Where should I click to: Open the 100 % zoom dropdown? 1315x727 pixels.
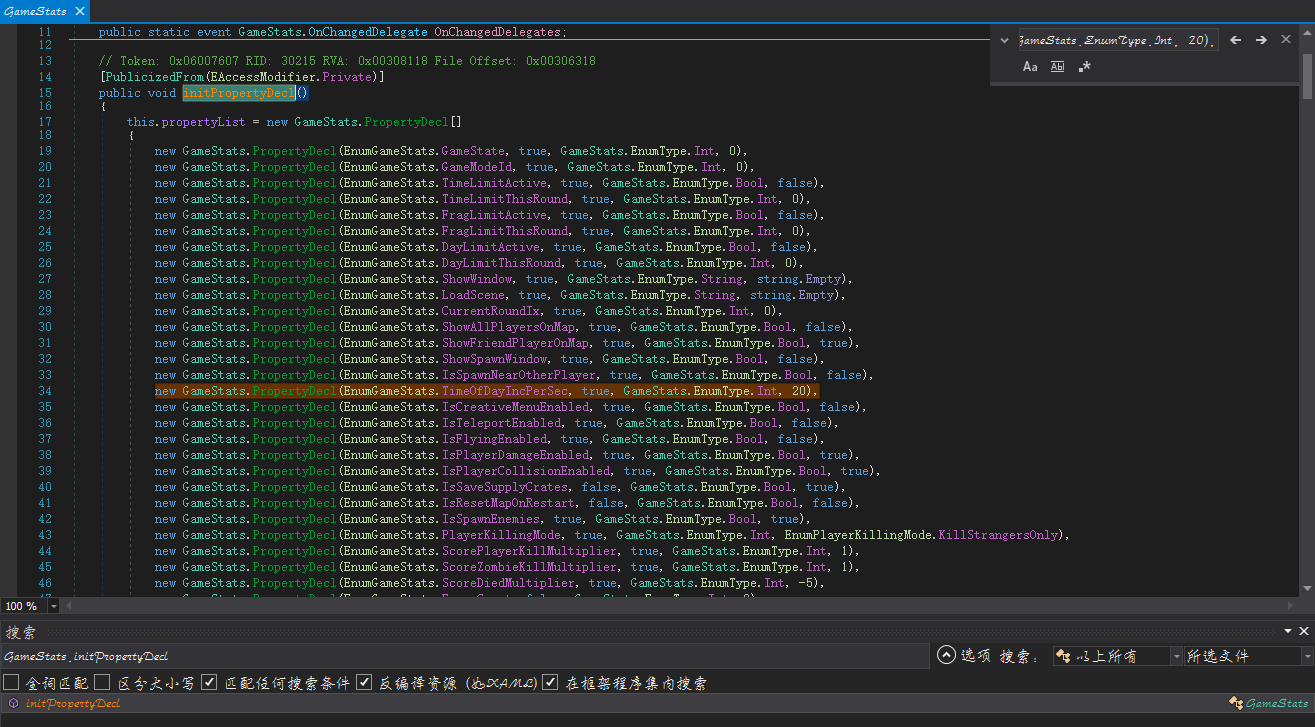coord(54,606)
